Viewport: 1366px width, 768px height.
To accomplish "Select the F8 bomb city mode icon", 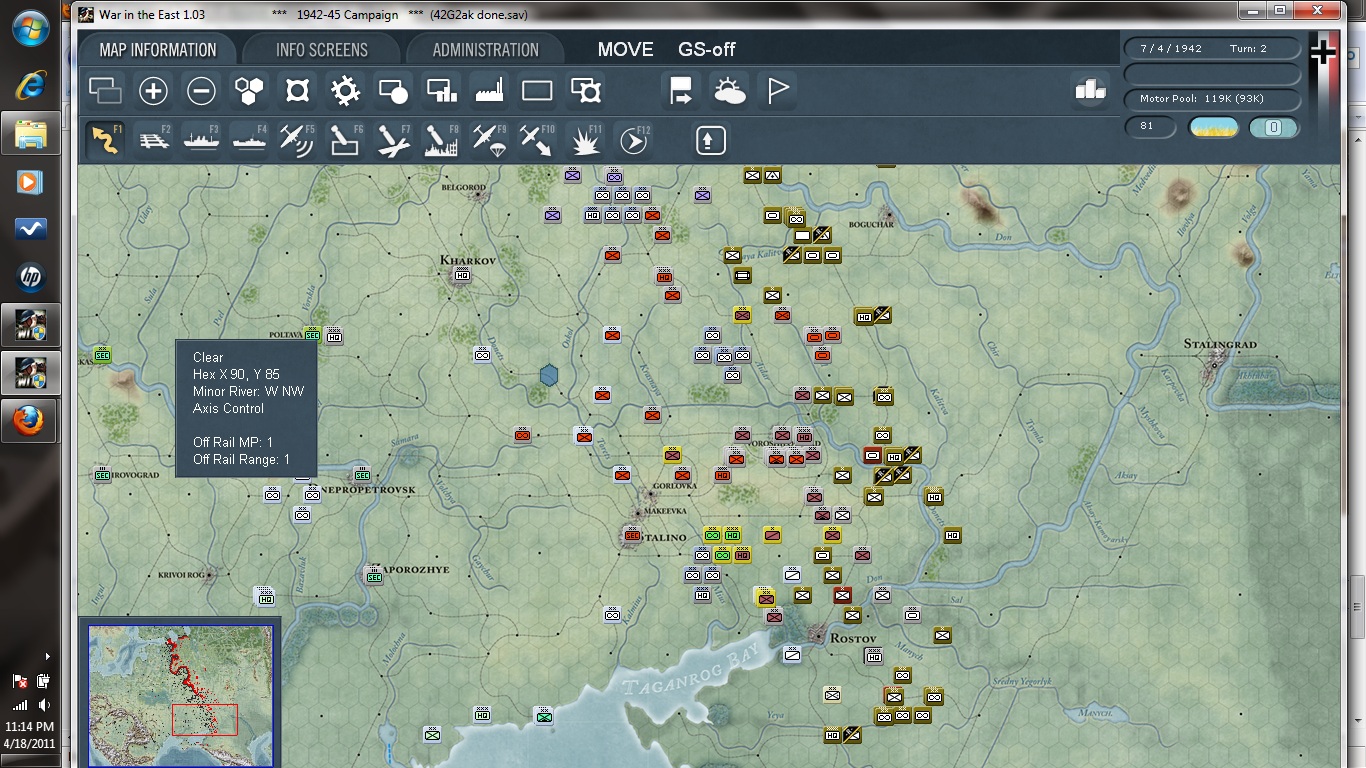I will click(441, 140).
